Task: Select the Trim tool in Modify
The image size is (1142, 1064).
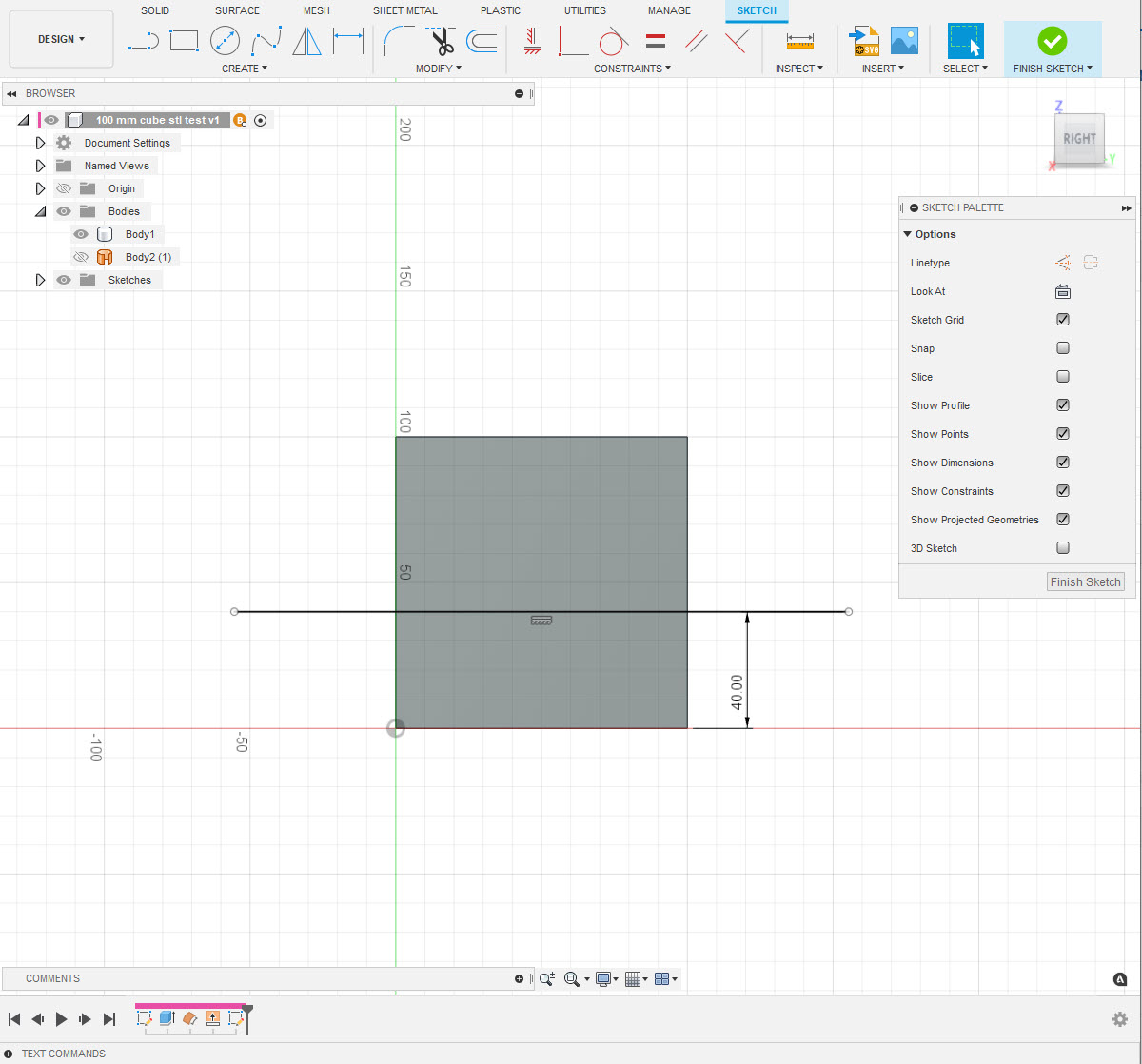Action: [x=440, y=41]
